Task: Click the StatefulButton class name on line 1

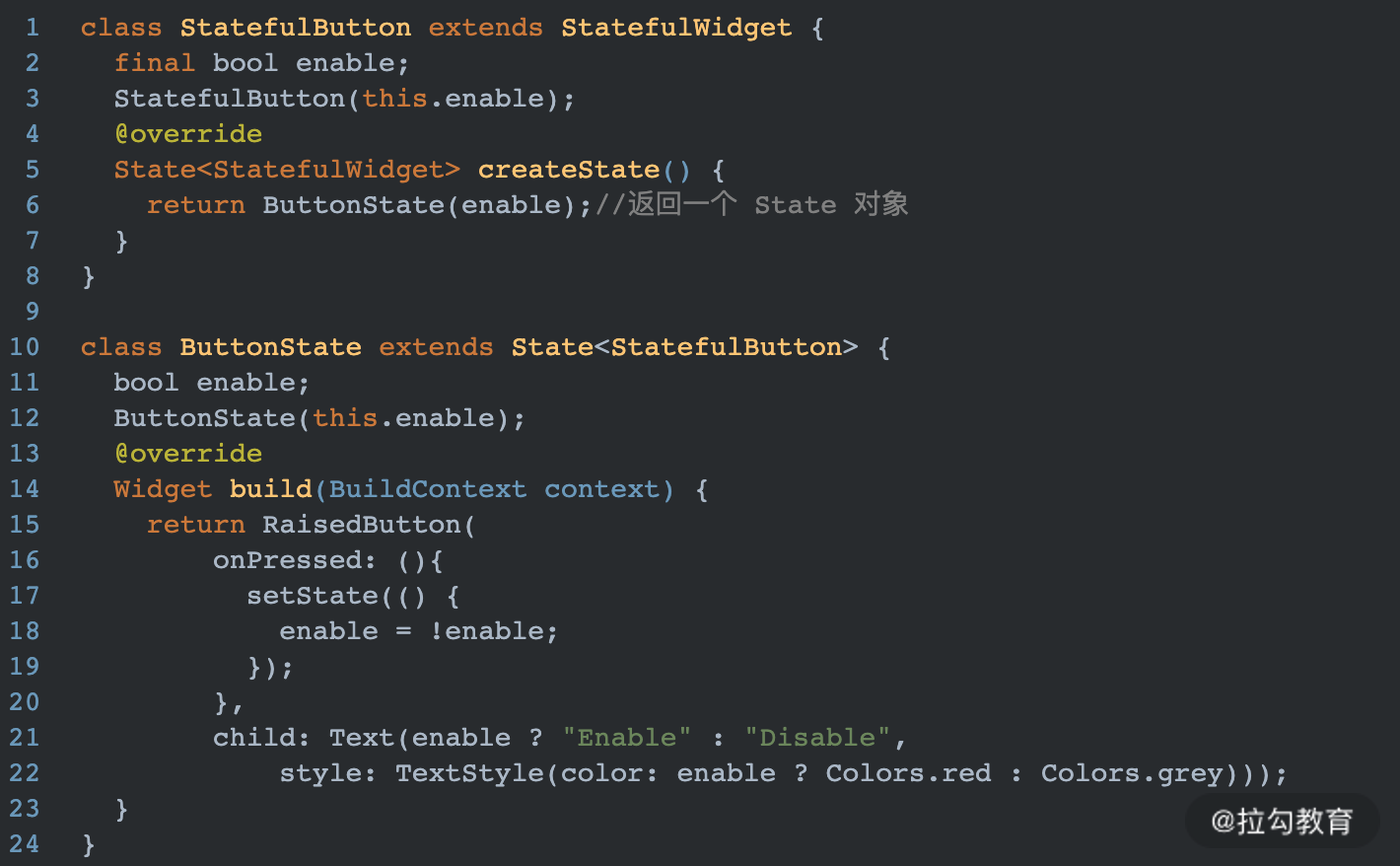Action: pos(296,28)
